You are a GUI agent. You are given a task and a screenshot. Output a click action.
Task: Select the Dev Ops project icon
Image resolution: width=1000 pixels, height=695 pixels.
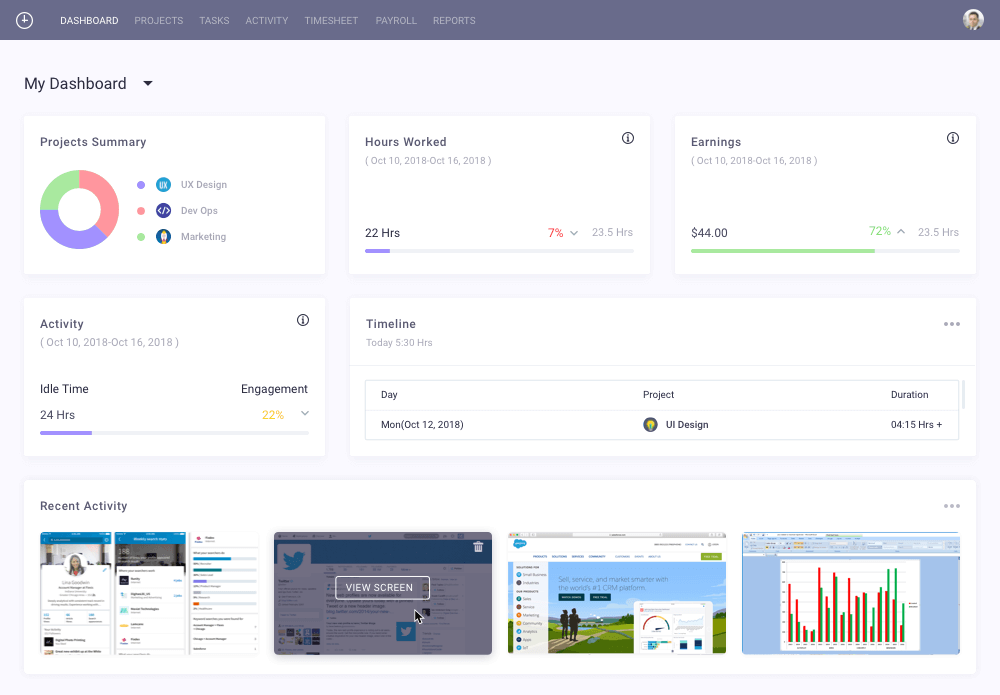(x=163, y=210)
